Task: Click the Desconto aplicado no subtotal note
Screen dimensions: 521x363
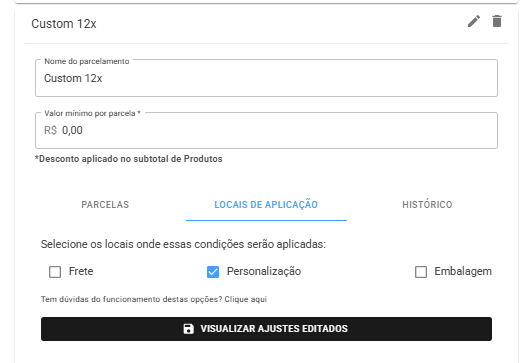Action: click(x=129, y=159)
